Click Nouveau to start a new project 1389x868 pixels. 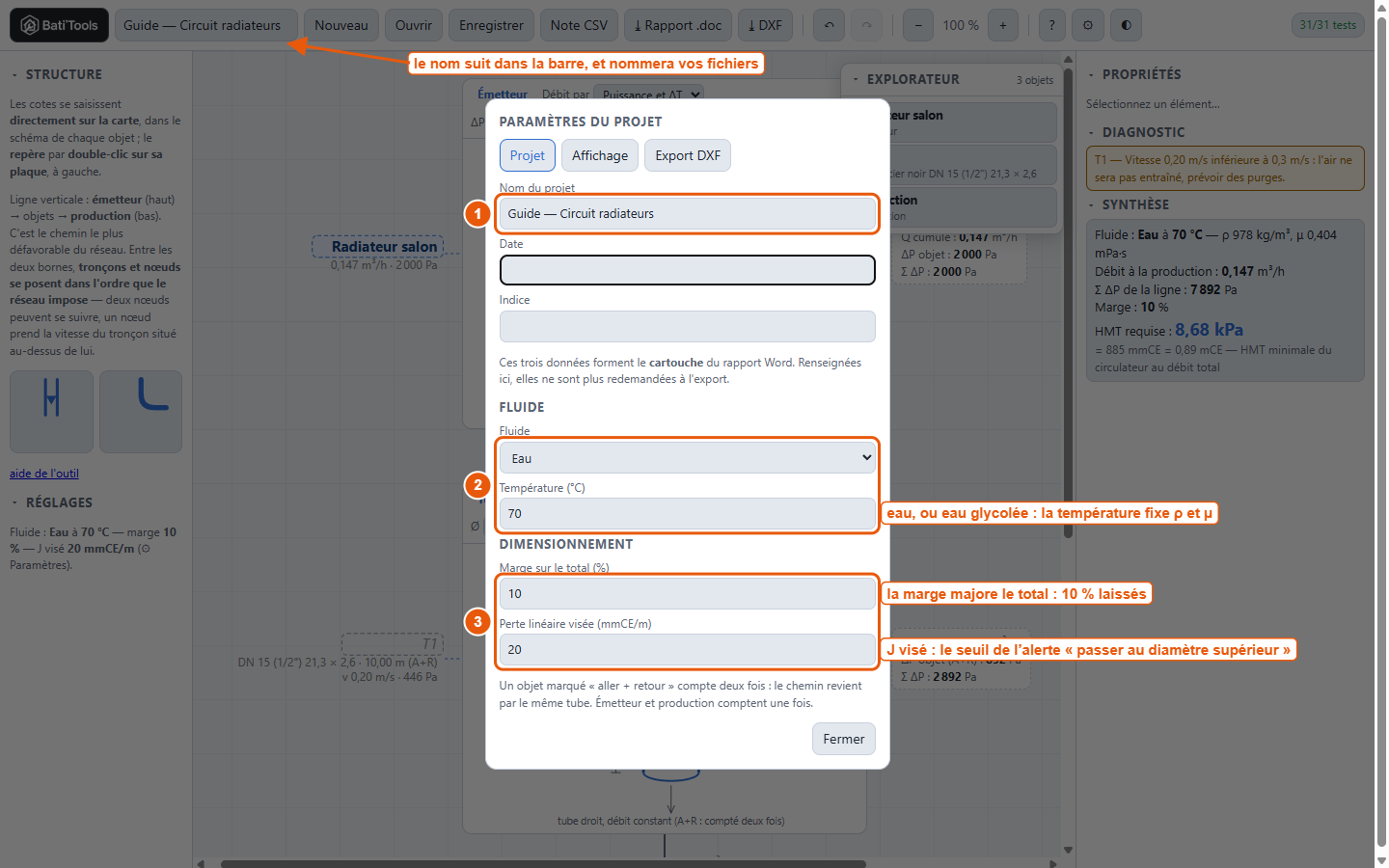coord(341,25)
